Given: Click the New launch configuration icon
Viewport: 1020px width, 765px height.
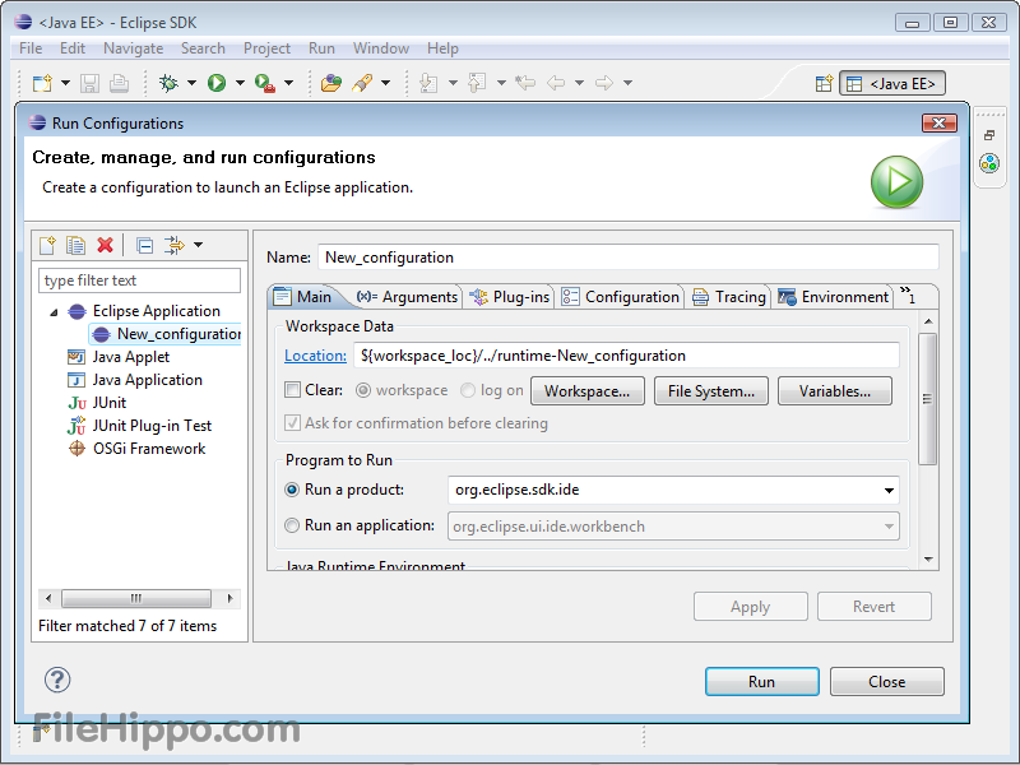Looking at the screenshot, I should coord(46,245).
